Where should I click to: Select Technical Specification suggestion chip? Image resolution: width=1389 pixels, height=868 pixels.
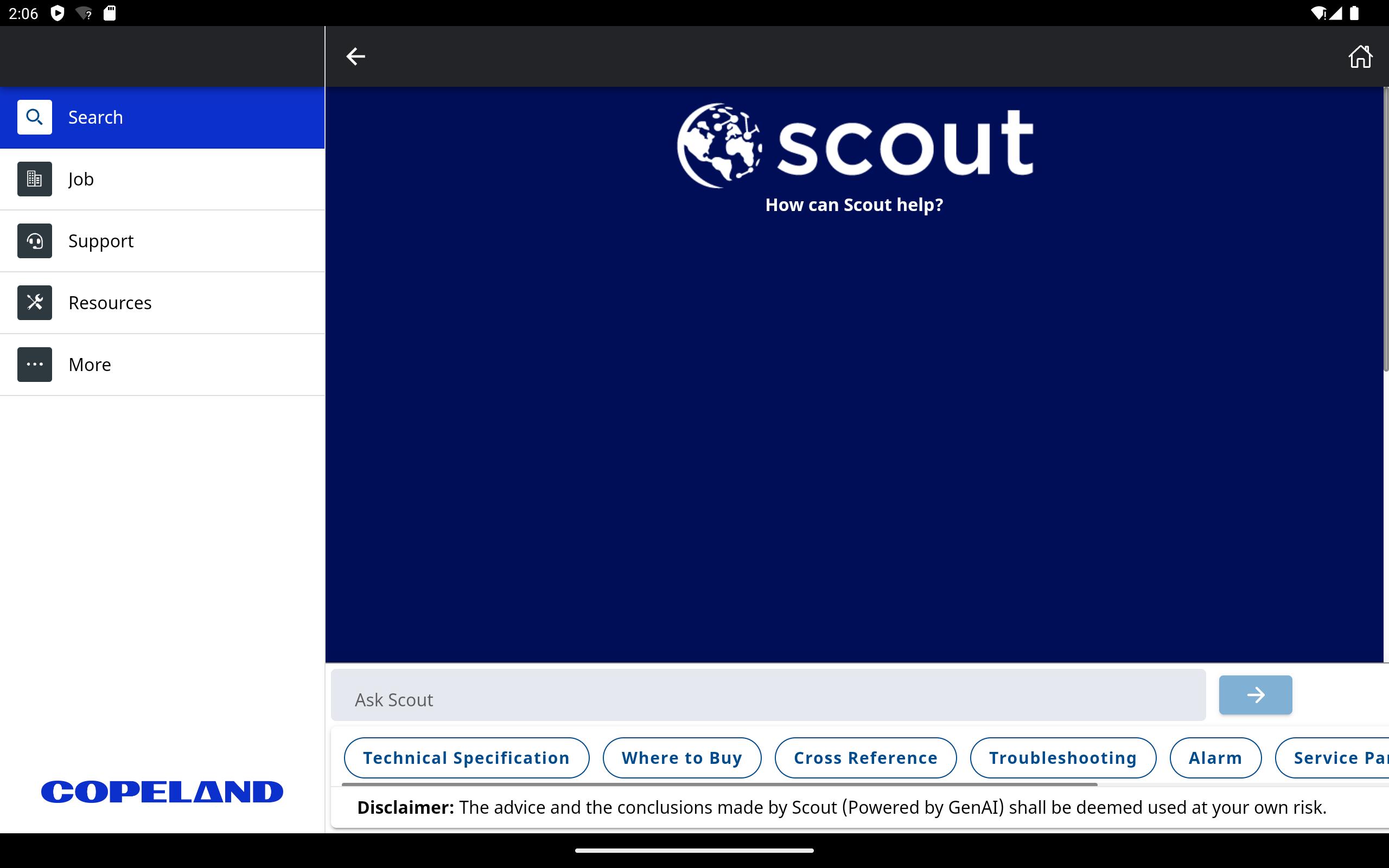(466, 758)
